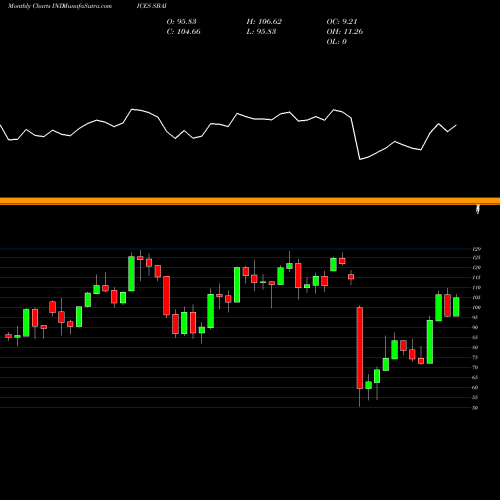
Task: Click the 90 price axis label
Action: coord(476,327)
